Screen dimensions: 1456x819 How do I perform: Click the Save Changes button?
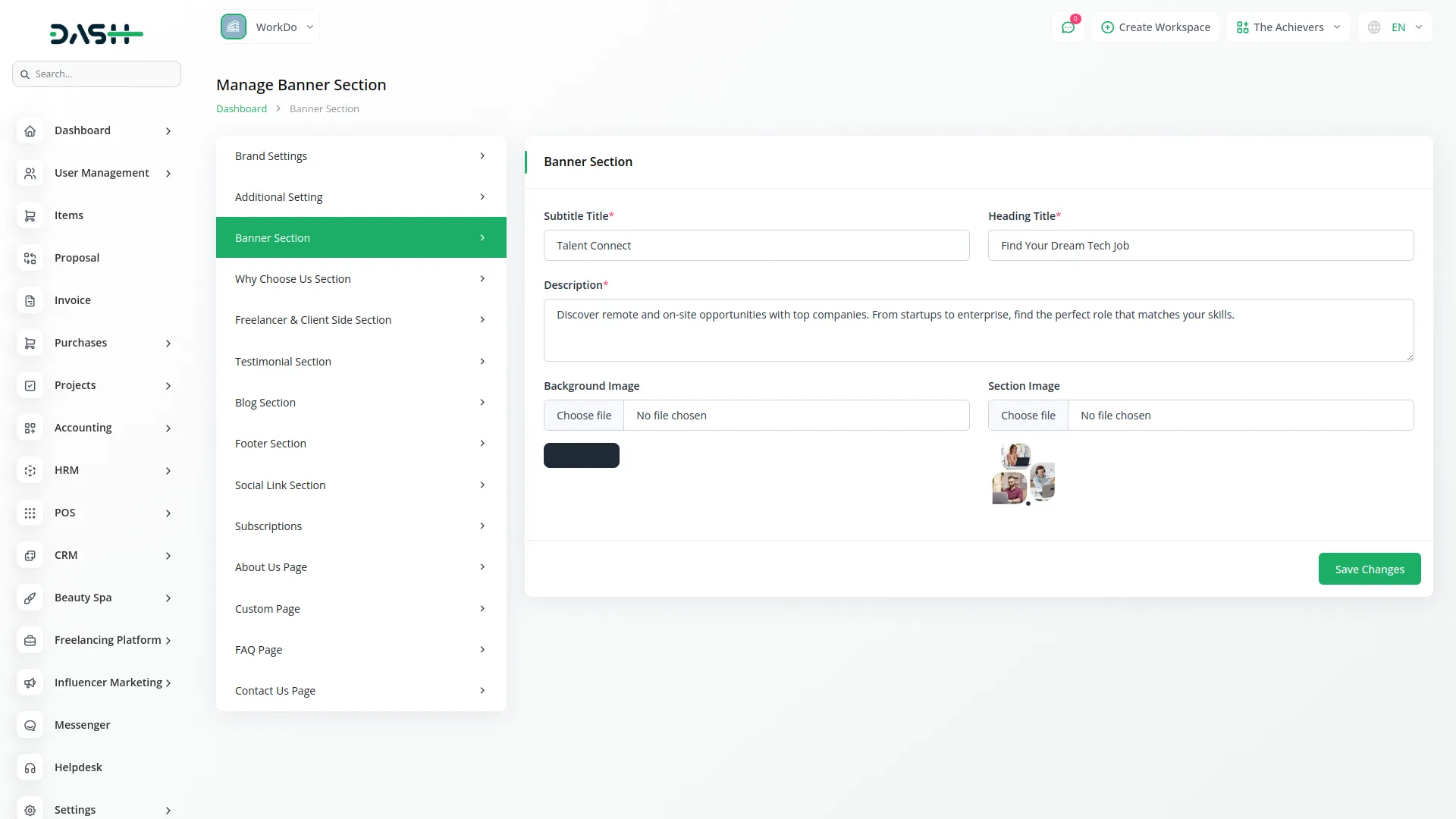coord(1369,569)
